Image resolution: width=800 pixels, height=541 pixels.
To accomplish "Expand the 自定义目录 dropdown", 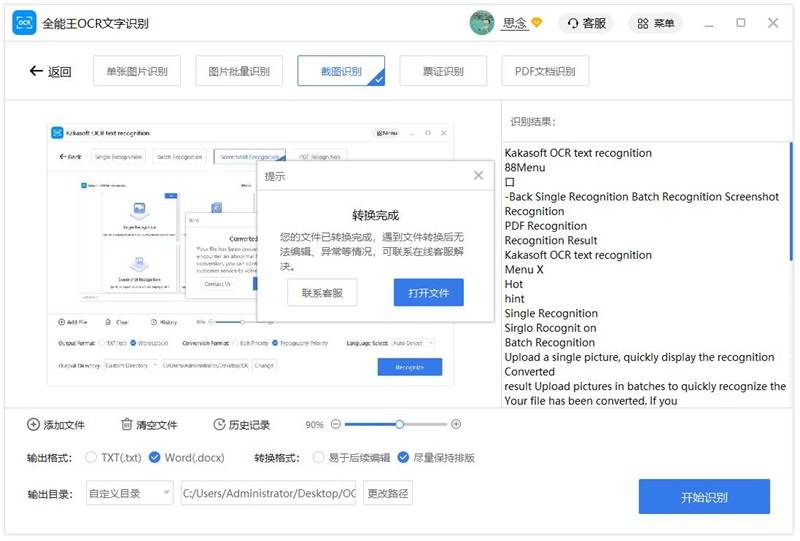I will coord(130,493).
